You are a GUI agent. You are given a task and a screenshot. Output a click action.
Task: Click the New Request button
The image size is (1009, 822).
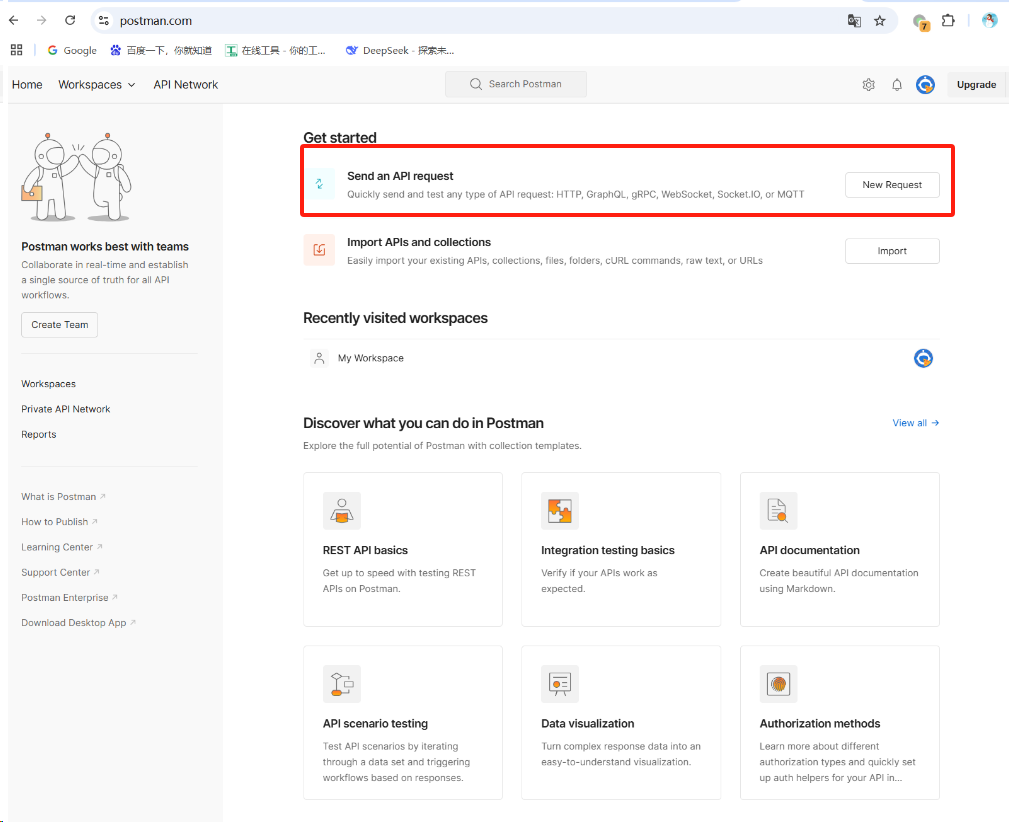[892, 185]
